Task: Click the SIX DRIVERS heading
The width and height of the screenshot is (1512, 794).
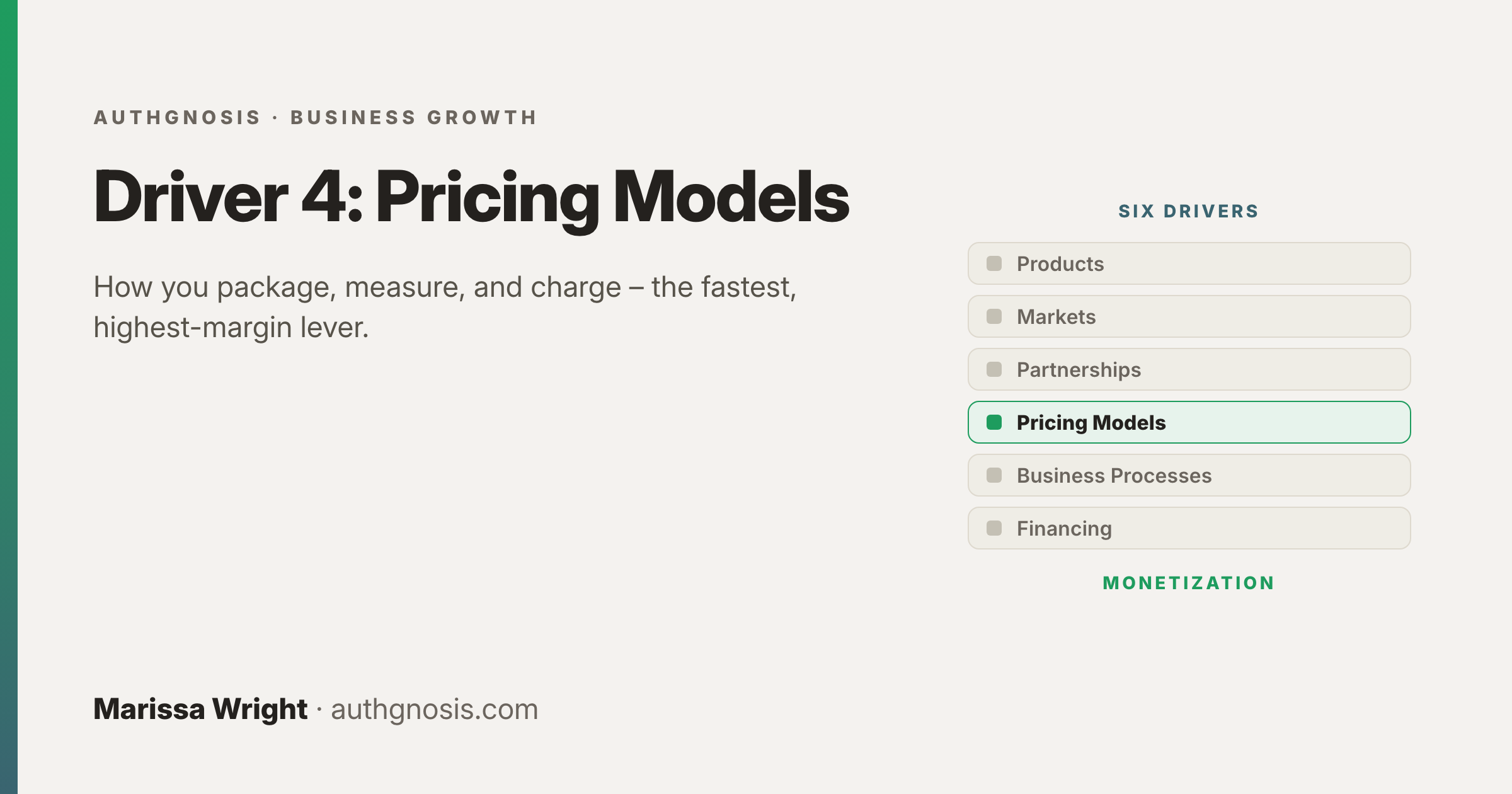Action: [1188, 211]
